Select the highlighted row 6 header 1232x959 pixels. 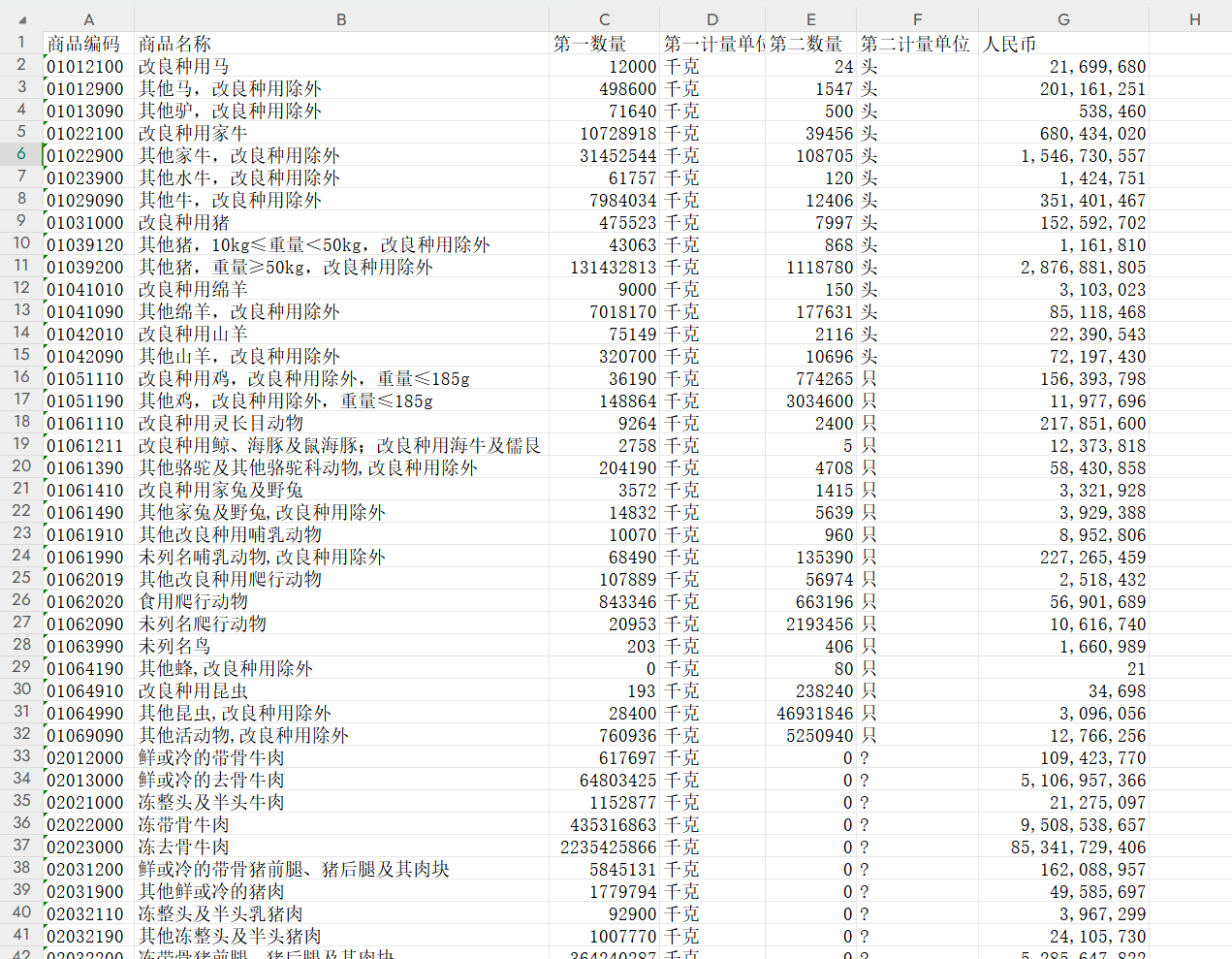click(21, 154)
